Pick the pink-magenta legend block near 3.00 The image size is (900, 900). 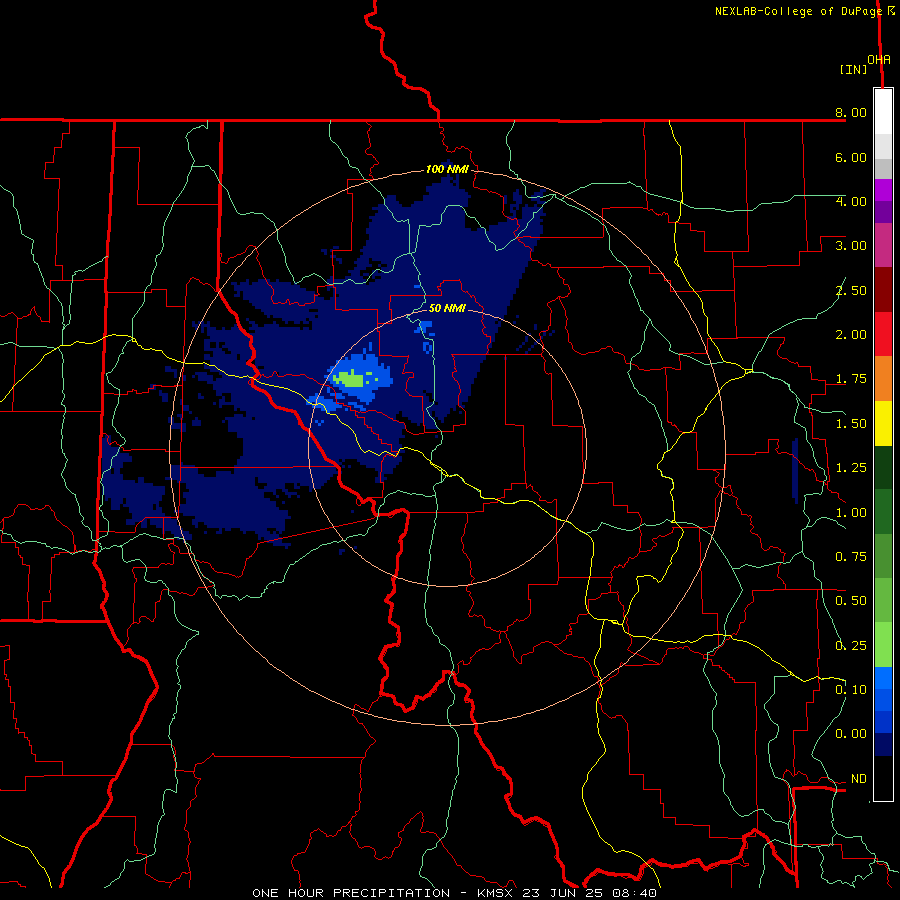coord(883,245)
